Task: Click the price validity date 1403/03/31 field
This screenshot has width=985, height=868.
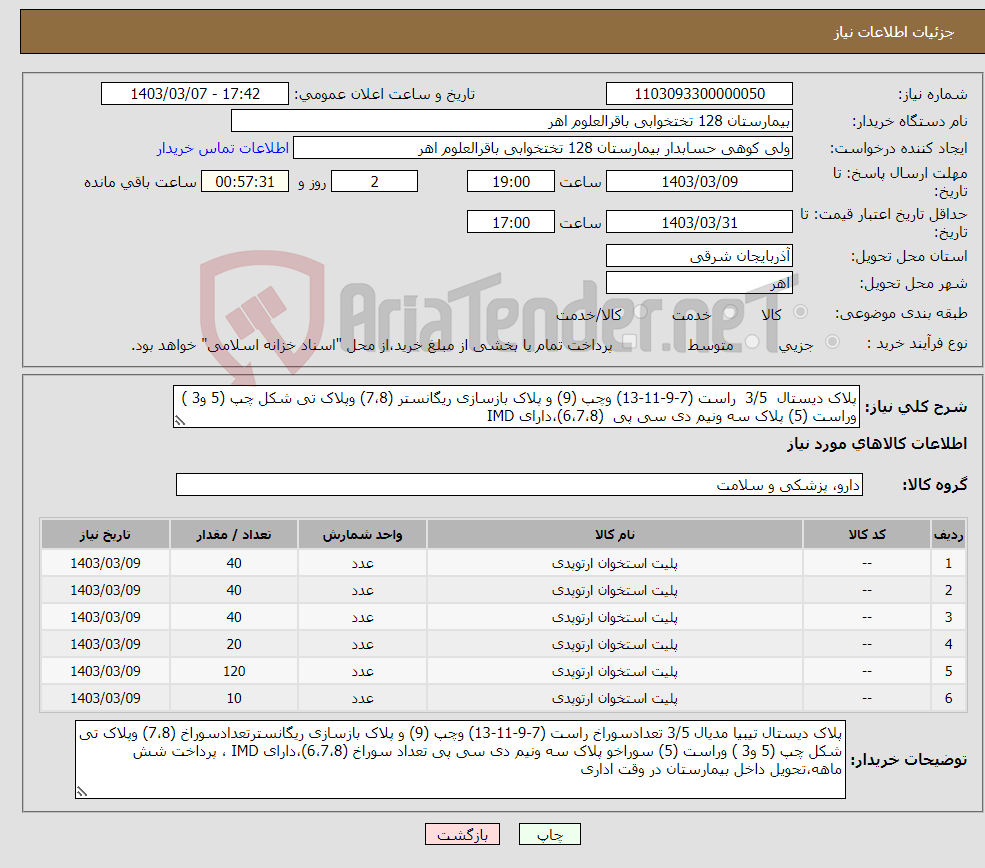Action: tap(699, 222)
